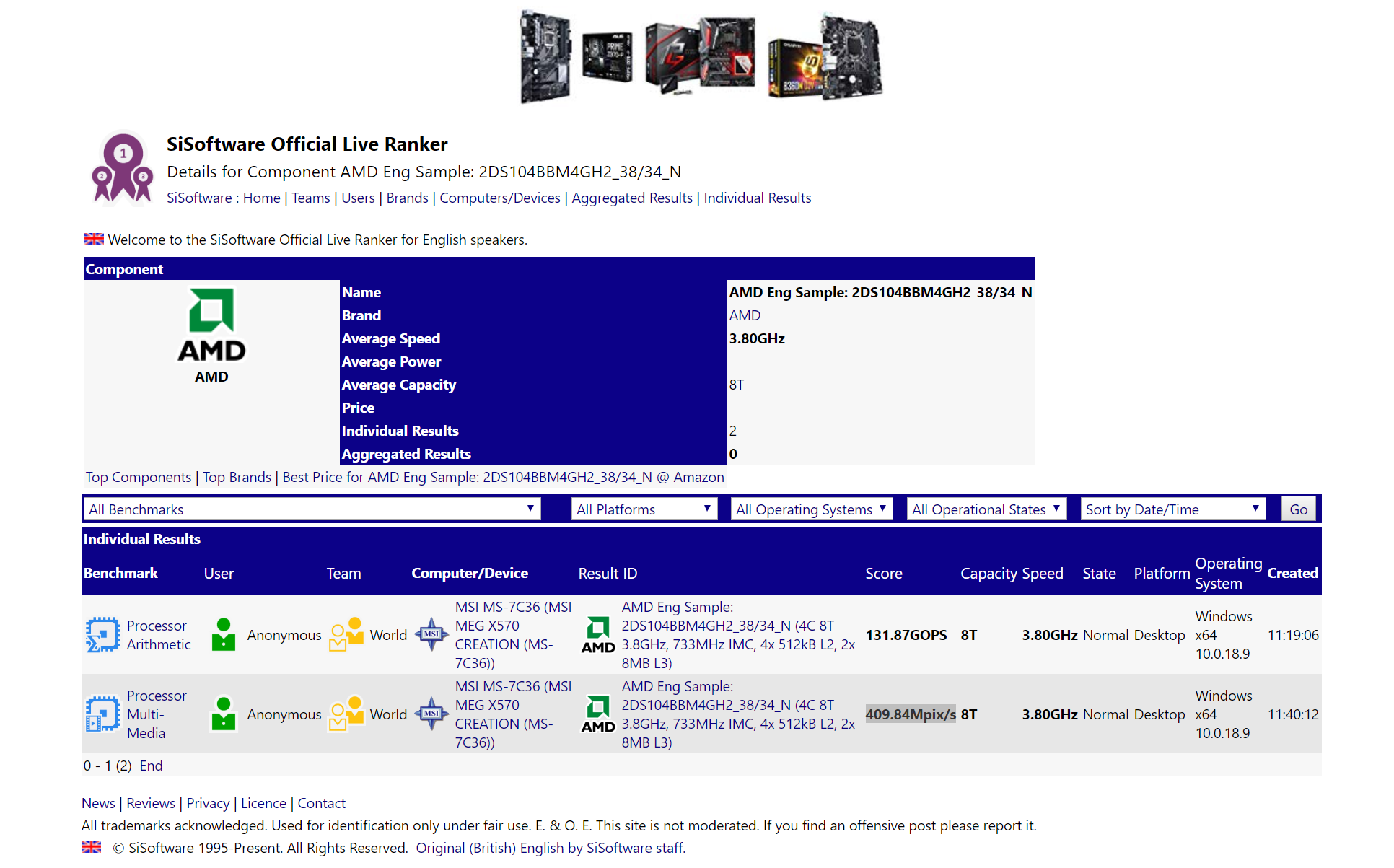Open the All Operating Systems dropdown
The image size is (1394, 868).
click(x=812, y=509)
